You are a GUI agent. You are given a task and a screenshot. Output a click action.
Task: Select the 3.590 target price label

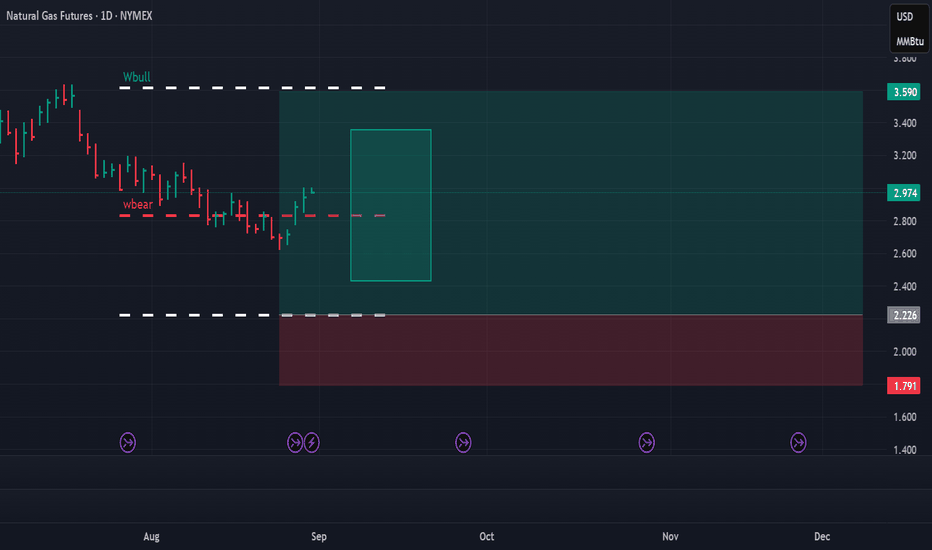pyautogui.click(x=903, y=92)
